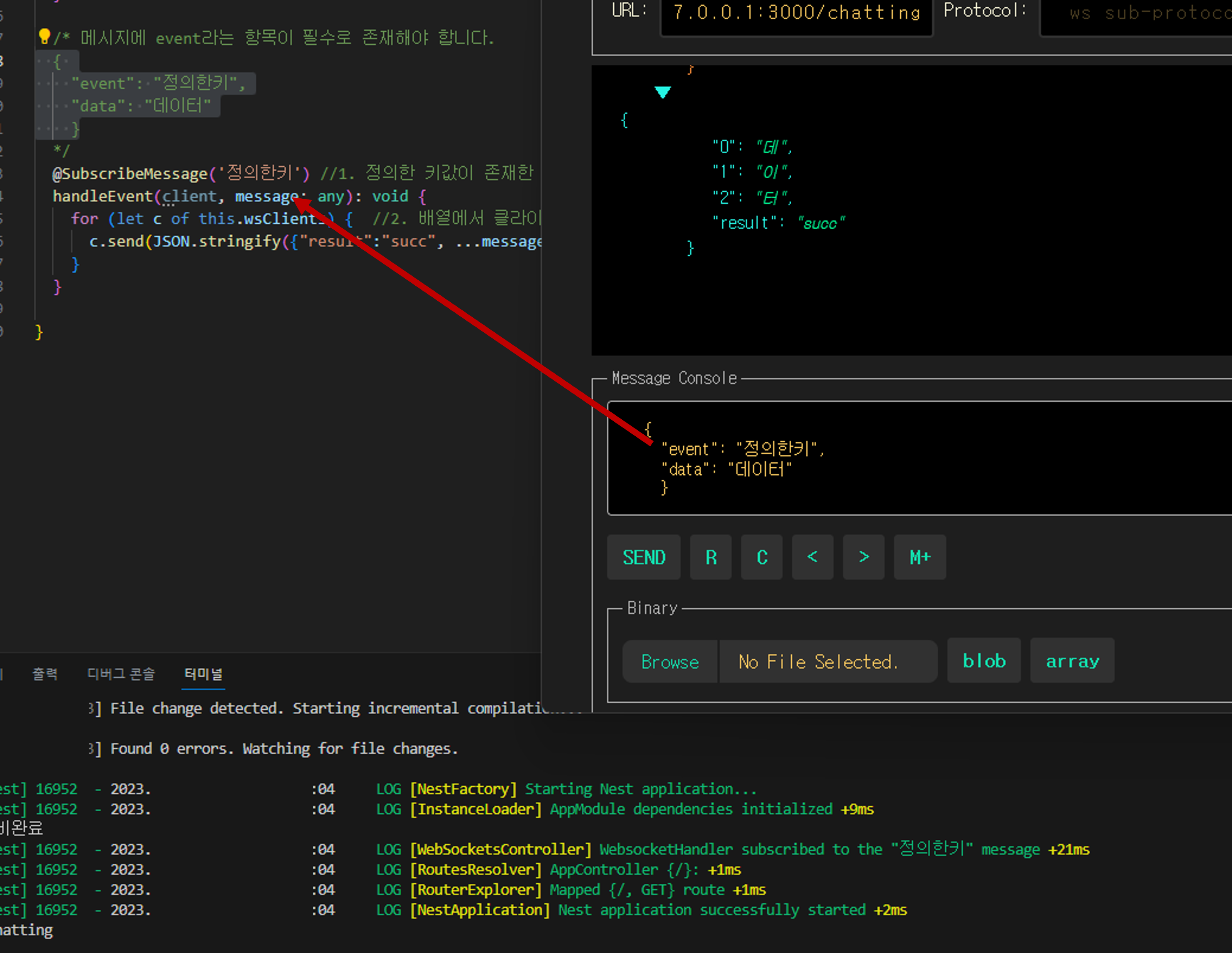Collapse the cyan triangle JSON message
Image resolution: width=1232 pixels, height=953 pixels.
click(x=662, y=92)
